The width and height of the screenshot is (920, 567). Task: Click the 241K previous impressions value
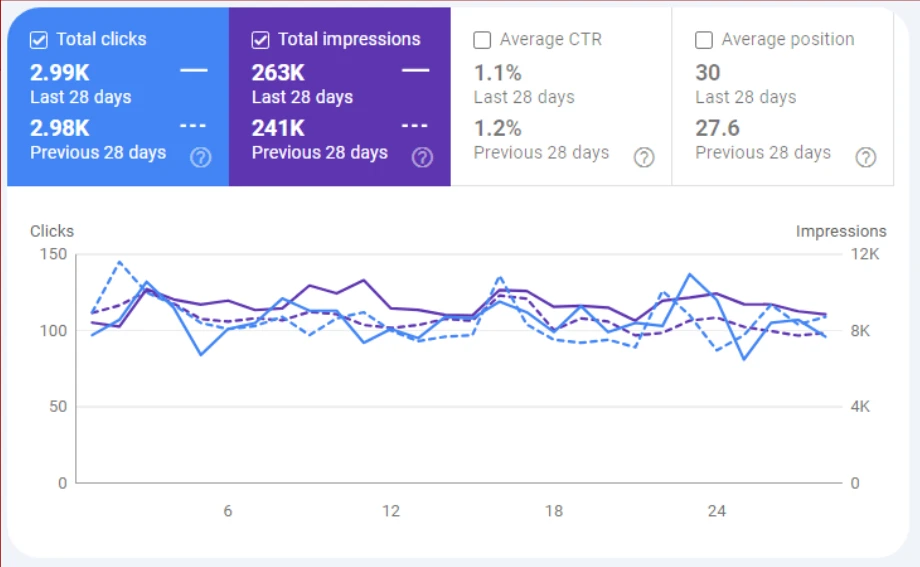(278, 127)
